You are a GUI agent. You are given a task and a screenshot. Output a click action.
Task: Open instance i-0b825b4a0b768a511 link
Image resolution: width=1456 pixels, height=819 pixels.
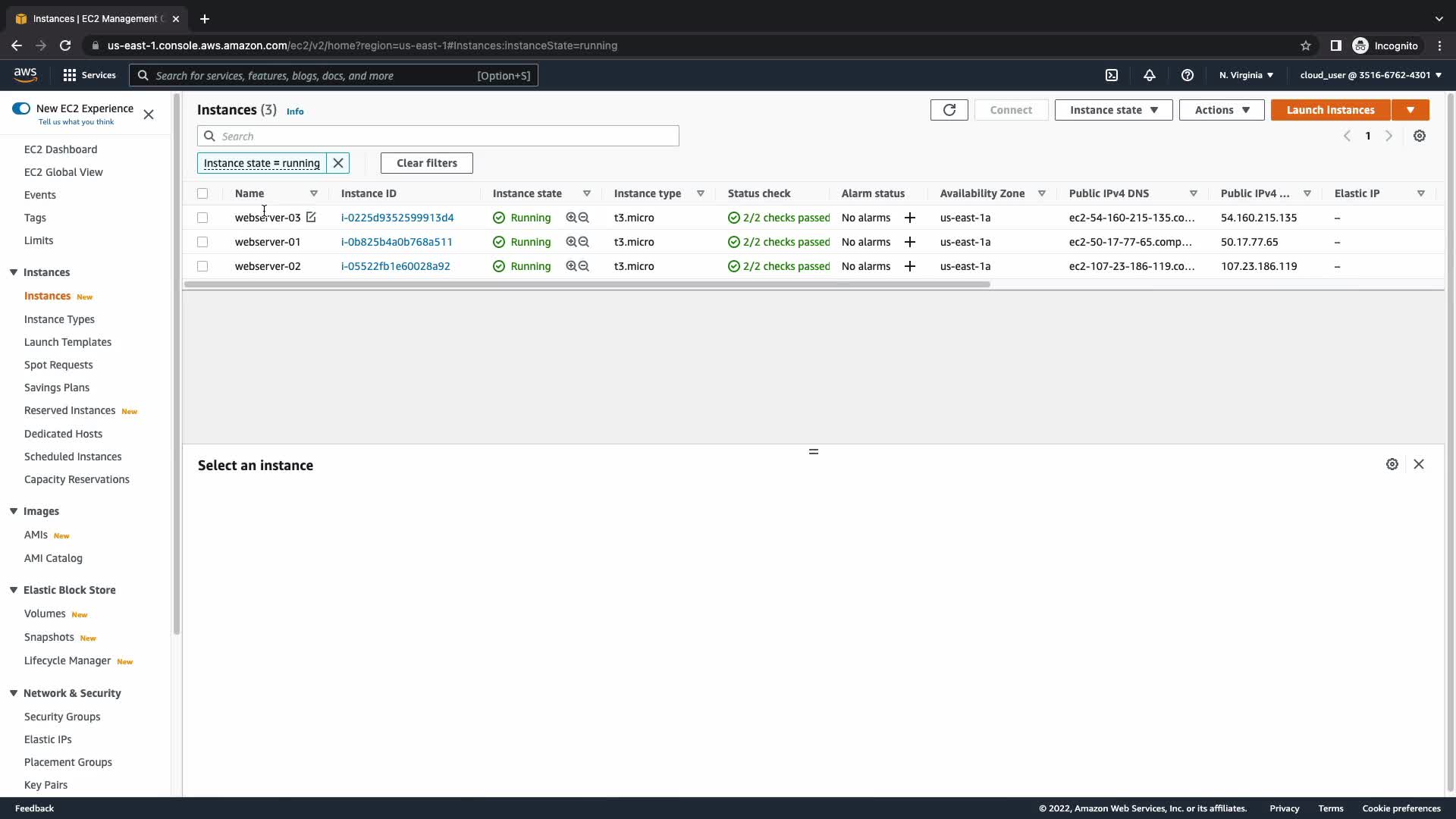(x=397, y=242)
